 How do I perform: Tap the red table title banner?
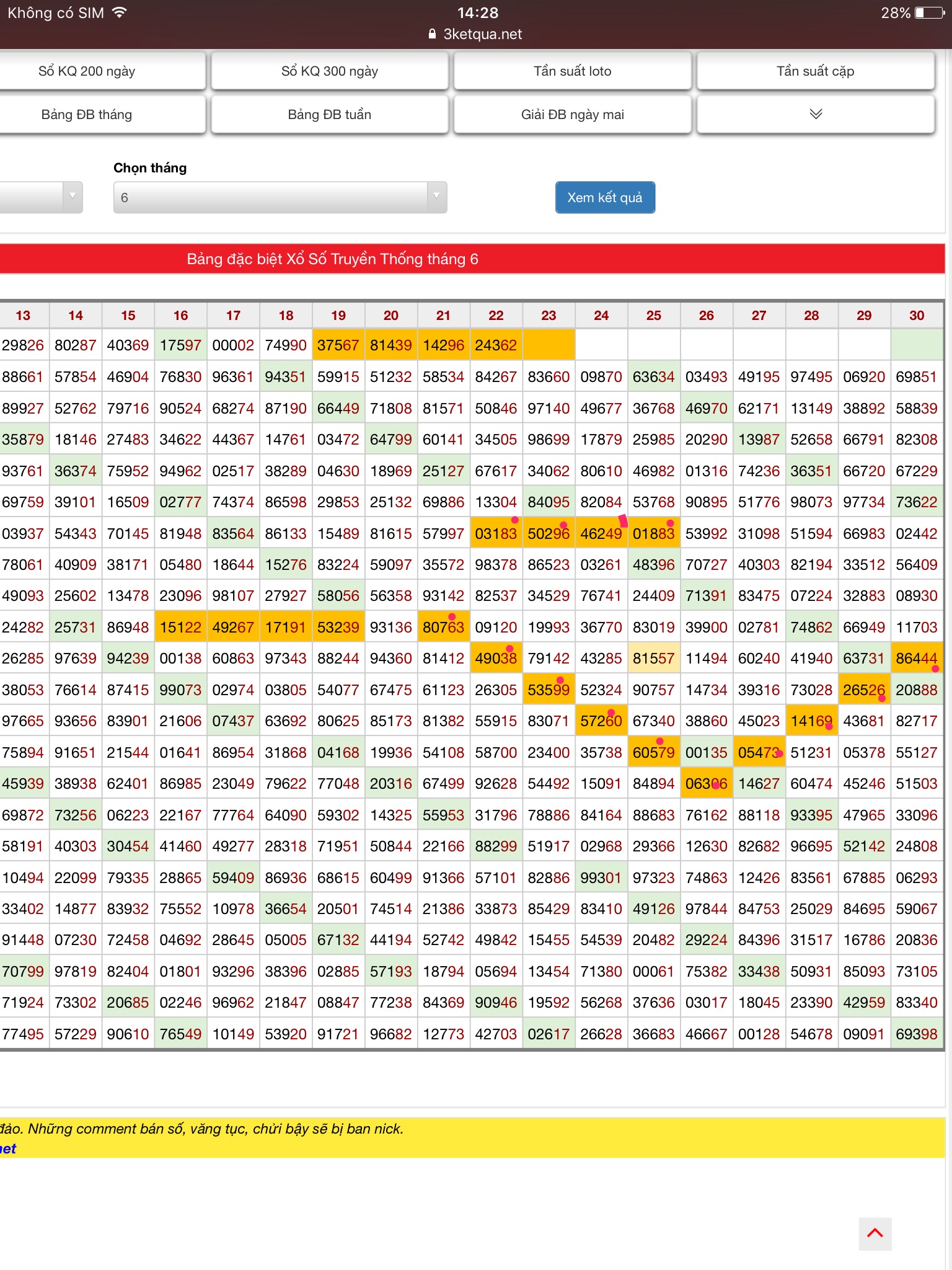[x=472, y=259]
